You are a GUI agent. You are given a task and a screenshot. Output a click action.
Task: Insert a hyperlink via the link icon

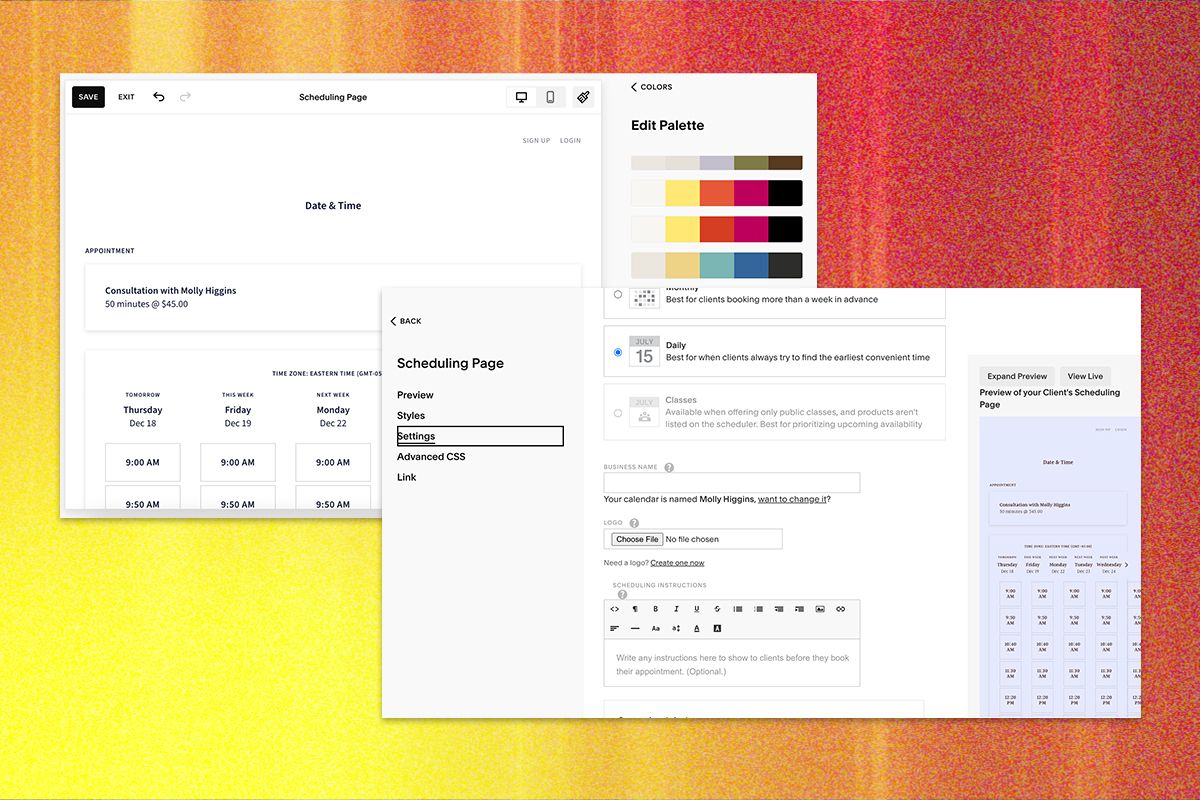point(841,608)
